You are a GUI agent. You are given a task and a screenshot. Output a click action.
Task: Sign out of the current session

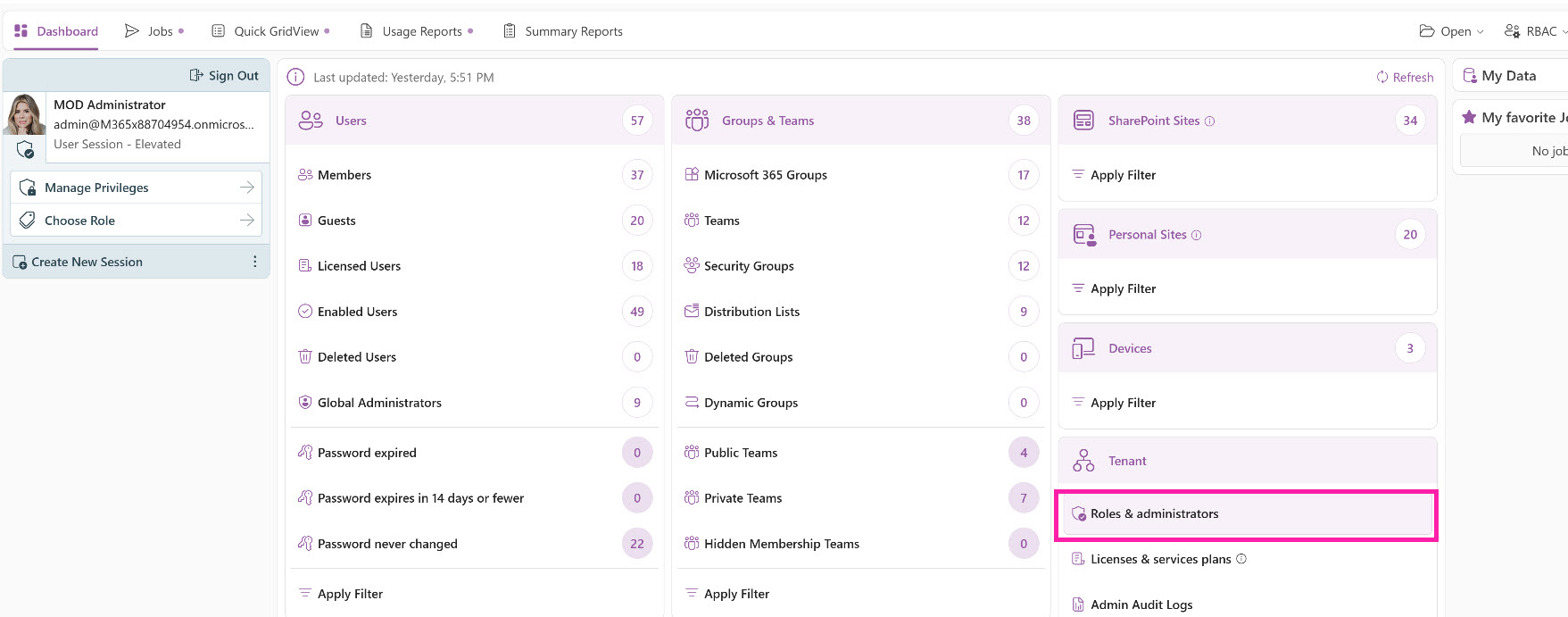point(224,76)
